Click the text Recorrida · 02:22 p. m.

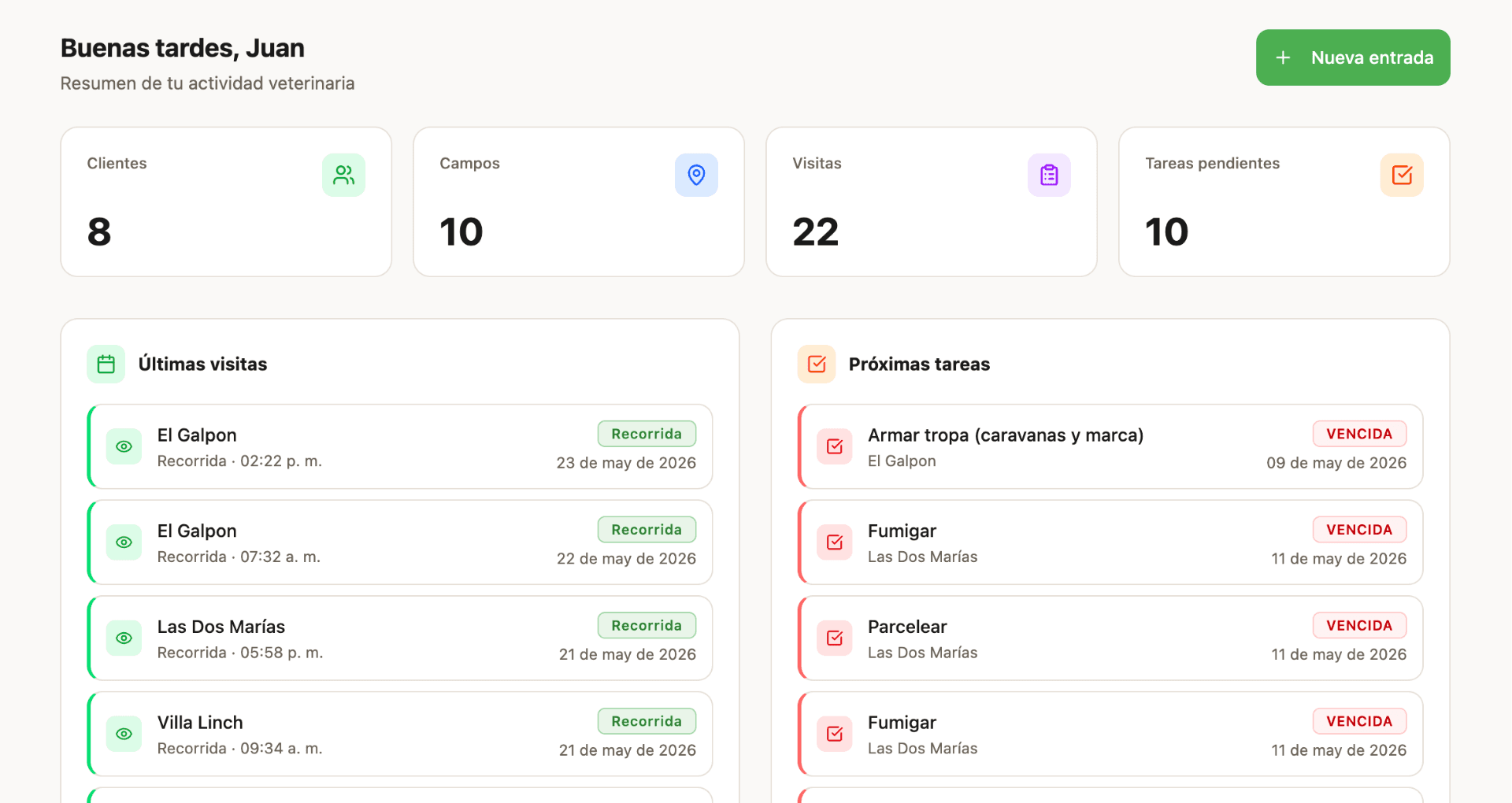[x=239, y=461]
